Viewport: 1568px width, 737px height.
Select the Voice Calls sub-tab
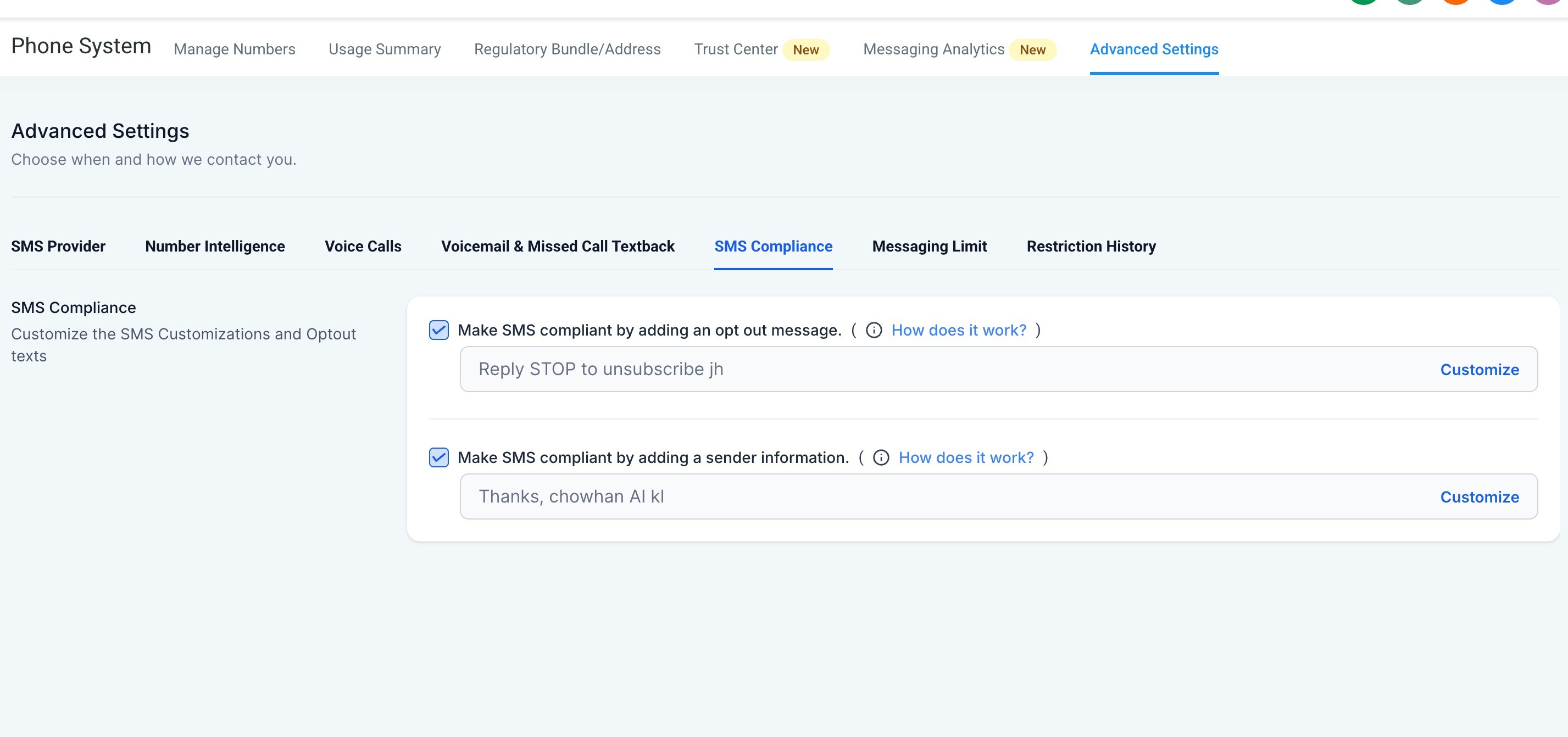363,246
